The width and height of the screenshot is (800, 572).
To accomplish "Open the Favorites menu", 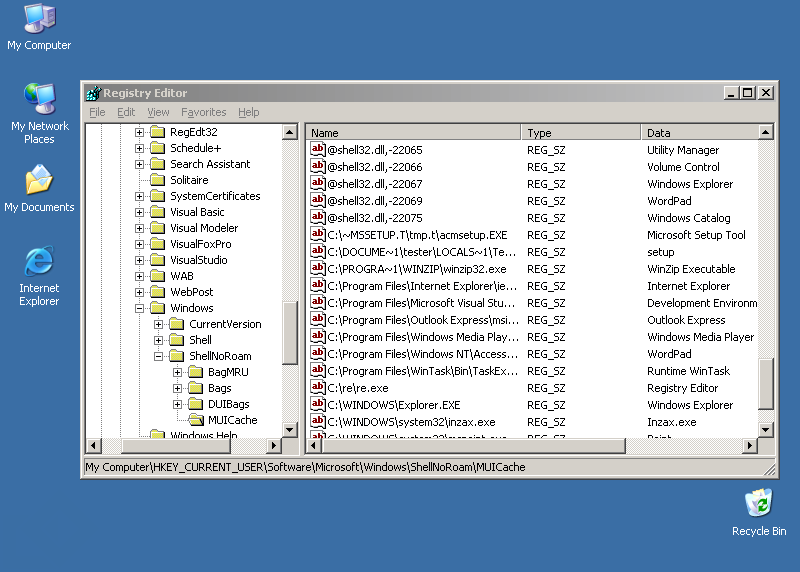I will point(204,112).
